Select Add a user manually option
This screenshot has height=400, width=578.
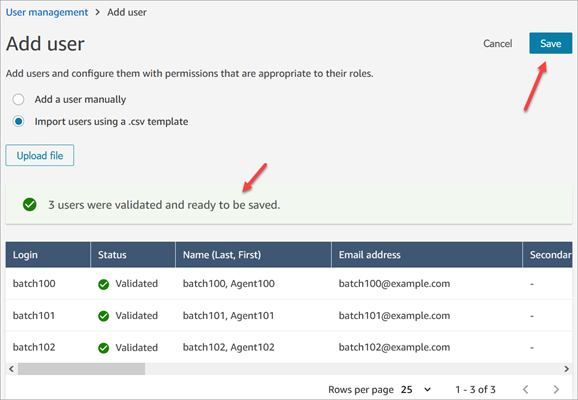coord(18,100)
